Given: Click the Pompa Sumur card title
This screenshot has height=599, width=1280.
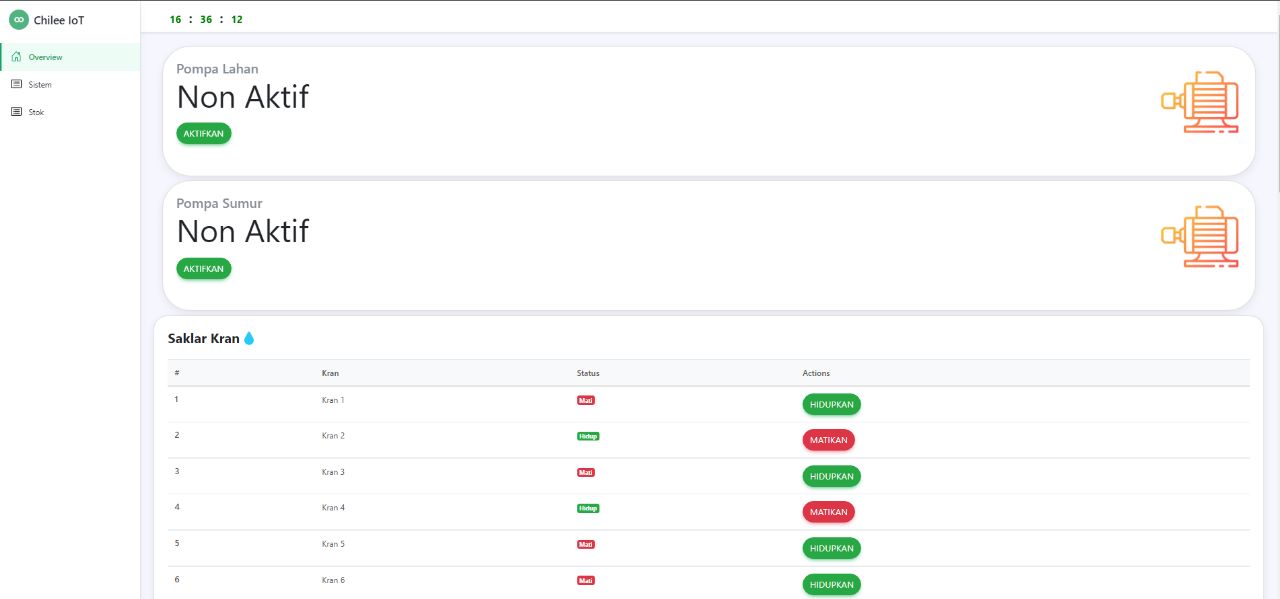Looking at the screenshot, I should [219, 203].
